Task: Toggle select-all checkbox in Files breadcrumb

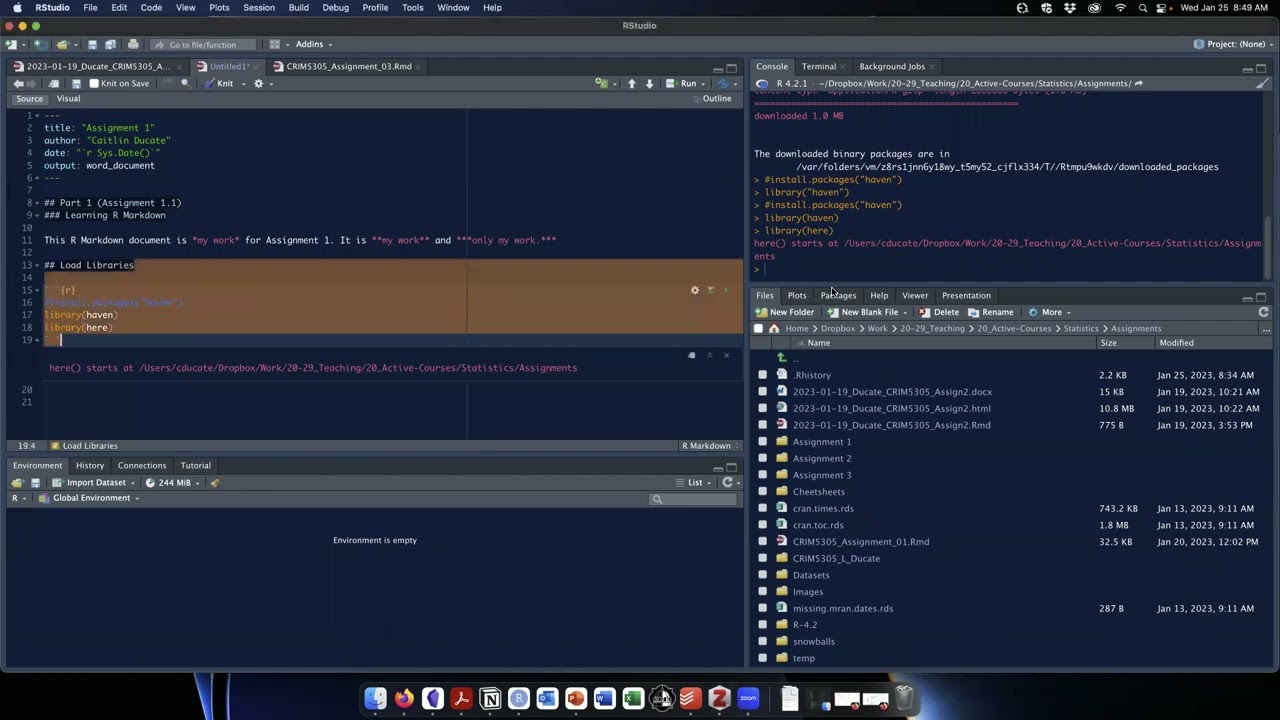Action: (758, 328)
